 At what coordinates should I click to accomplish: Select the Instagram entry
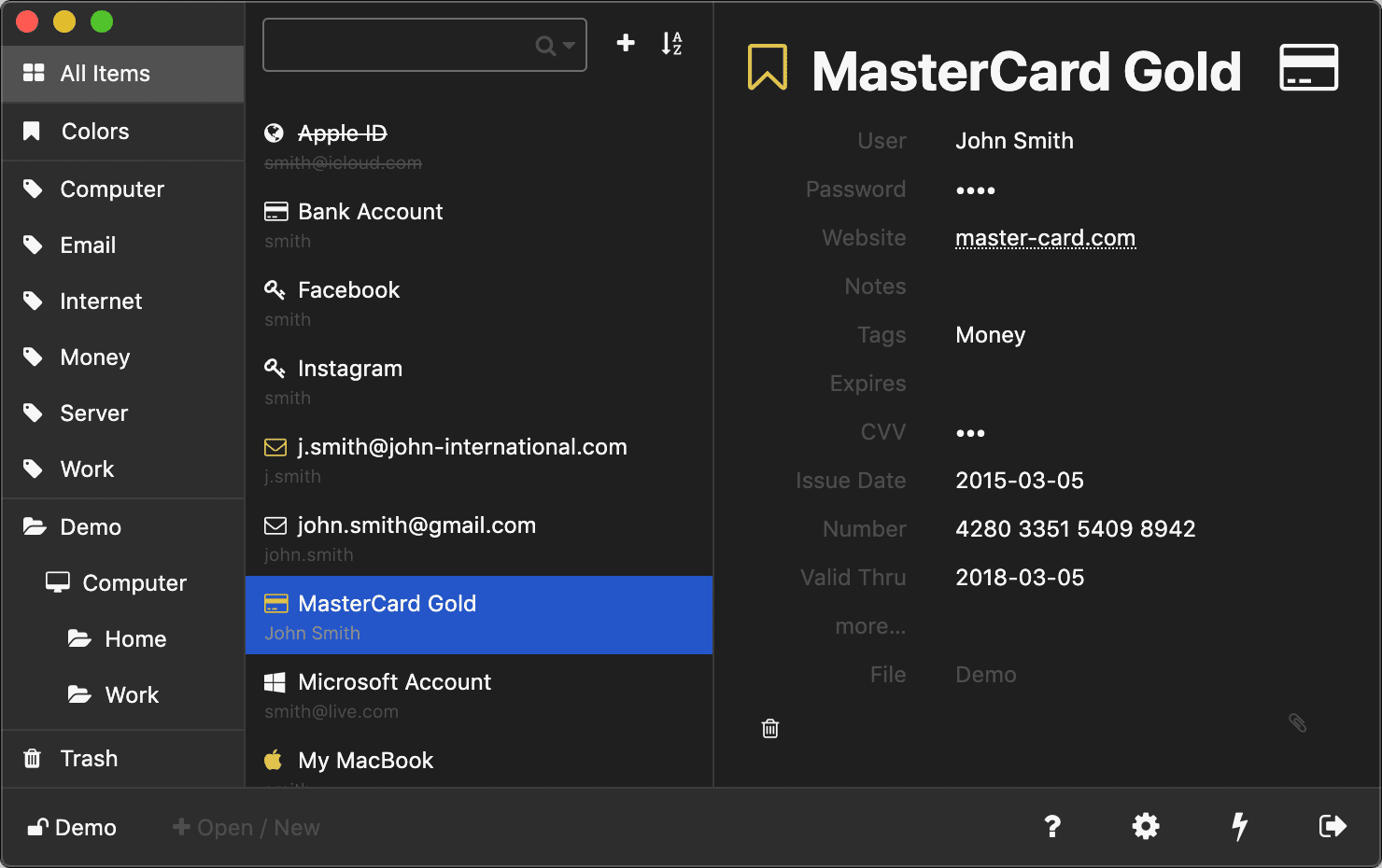(x=479, y=380)
